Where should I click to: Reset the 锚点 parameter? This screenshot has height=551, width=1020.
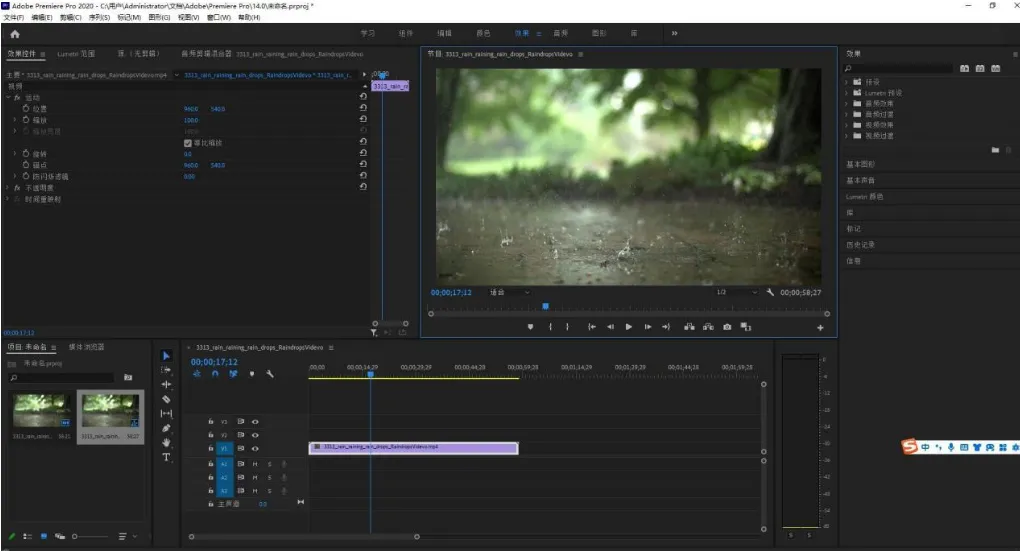(x=363, y=164)
